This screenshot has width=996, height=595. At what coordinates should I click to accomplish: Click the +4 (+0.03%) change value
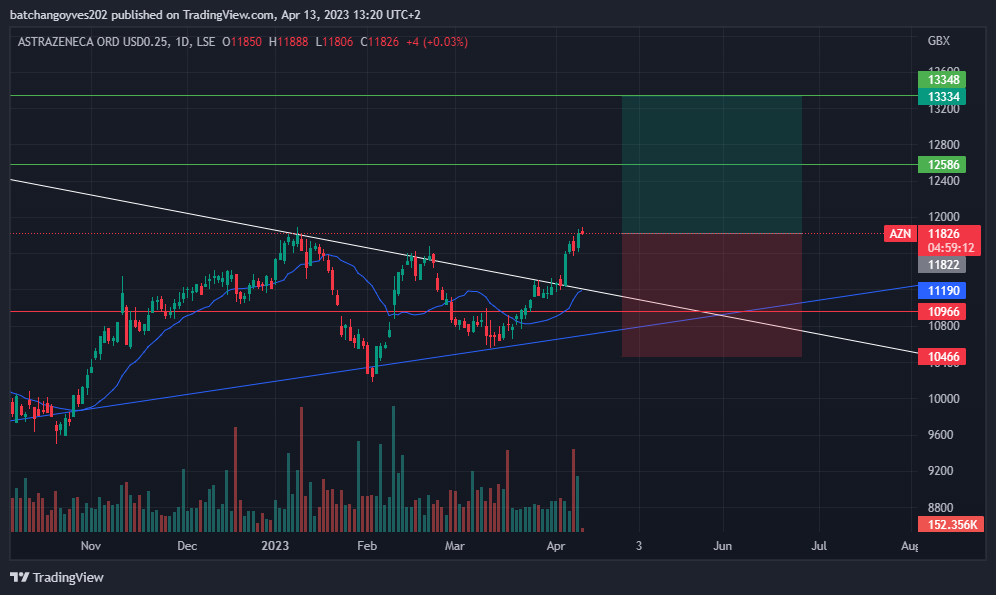pos(437,42)
